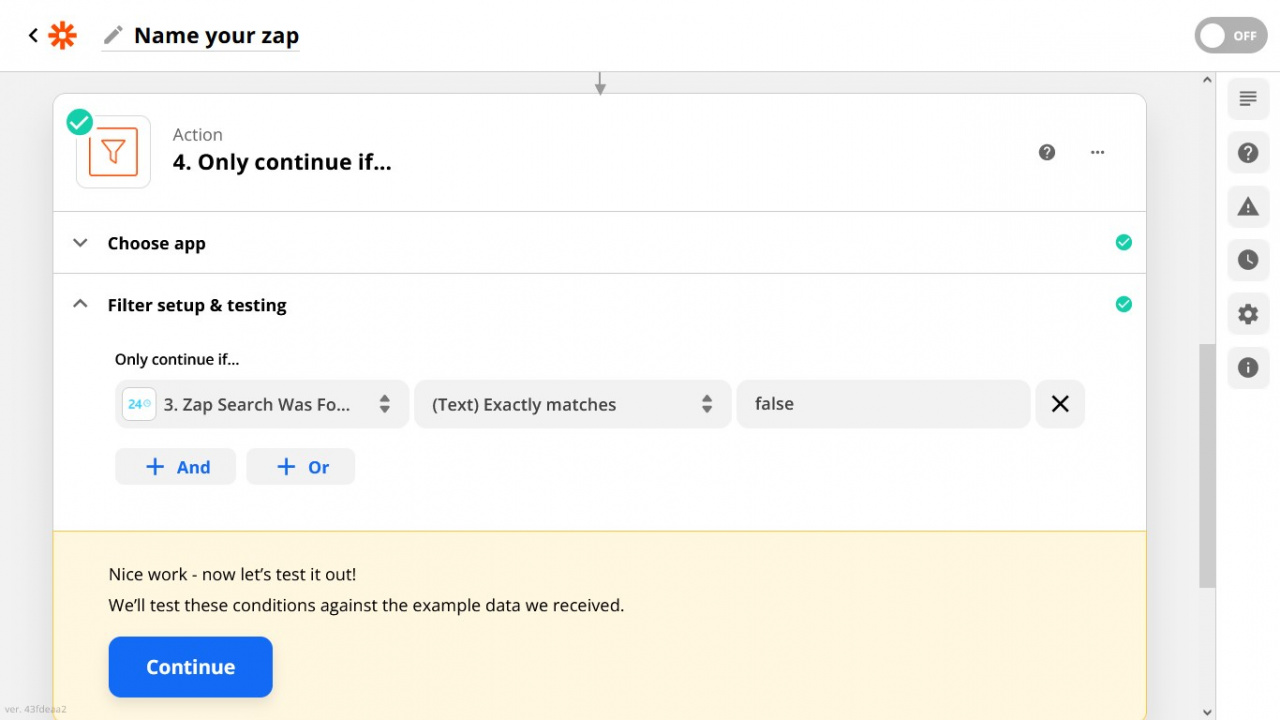The height and width of the screenshot is (720, 1280).
Task: Click the vertical scrollbar thumb
Action: 1207,466
